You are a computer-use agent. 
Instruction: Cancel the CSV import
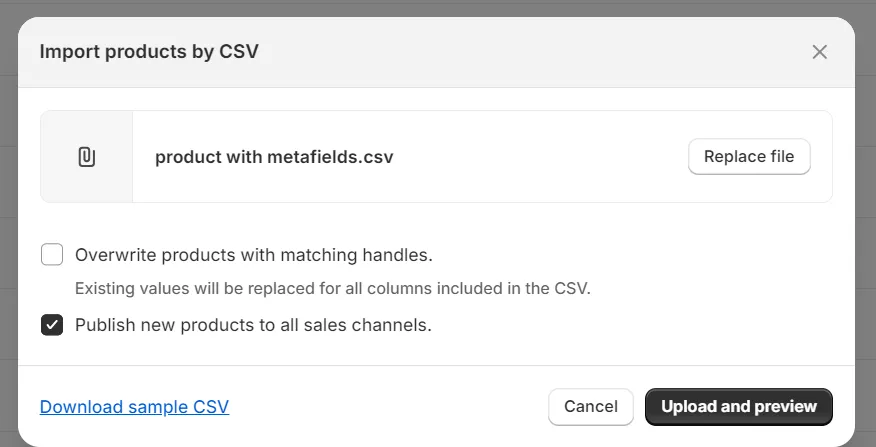point(591,407)
